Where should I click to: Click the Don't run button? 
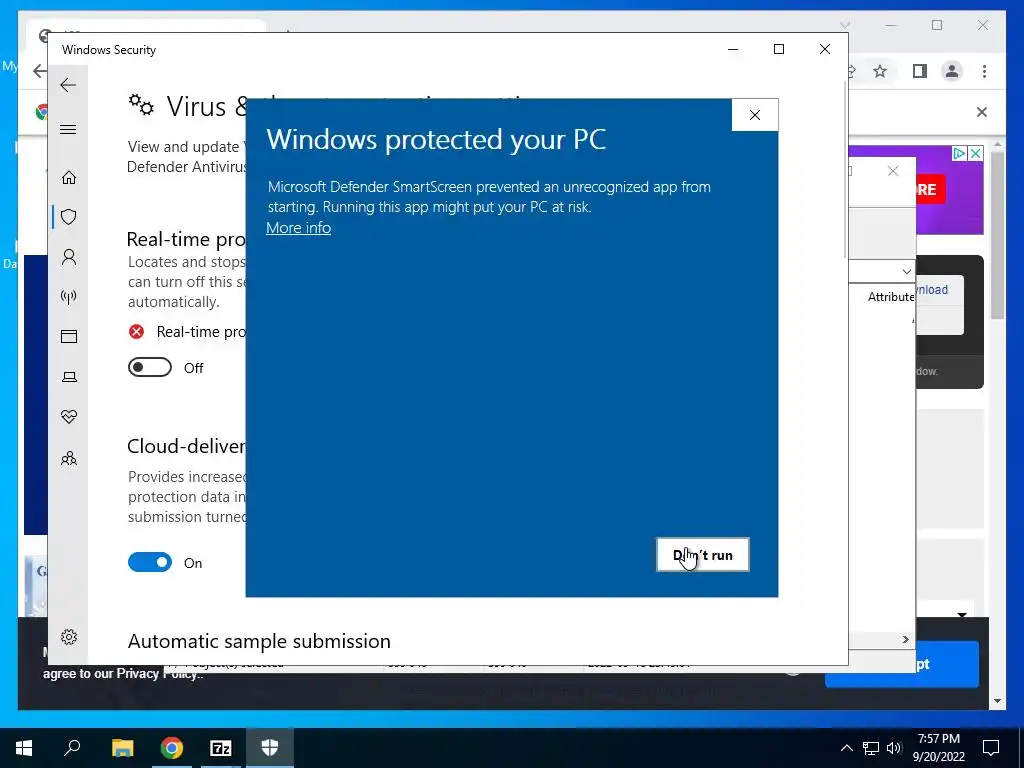702,555
